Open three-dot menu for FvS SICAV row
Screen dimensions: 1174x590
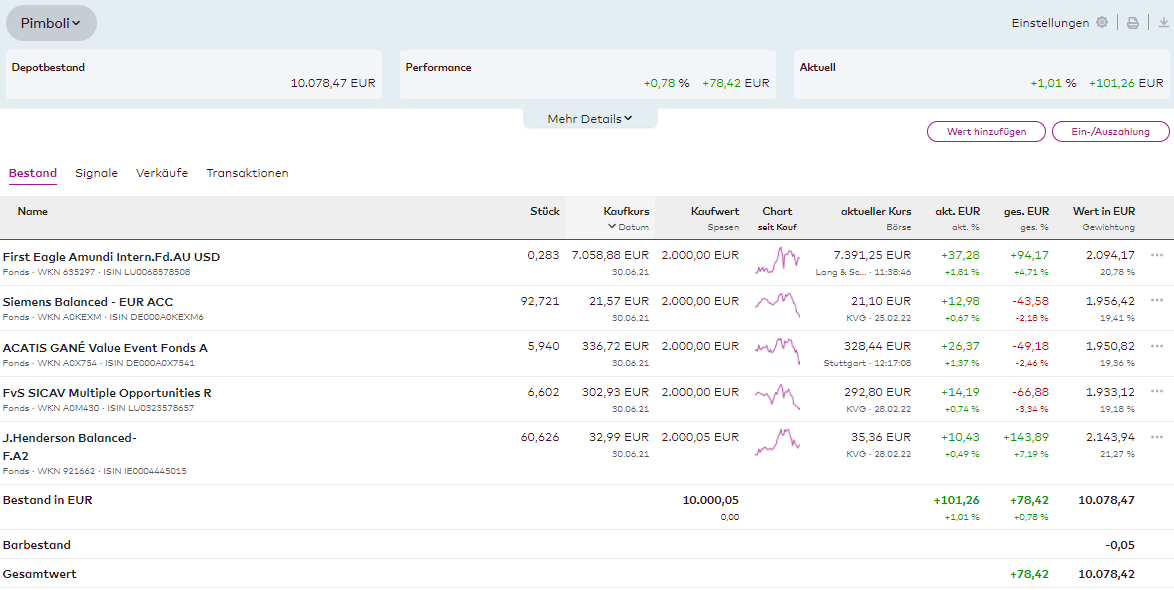click(x=1157, y=391)
